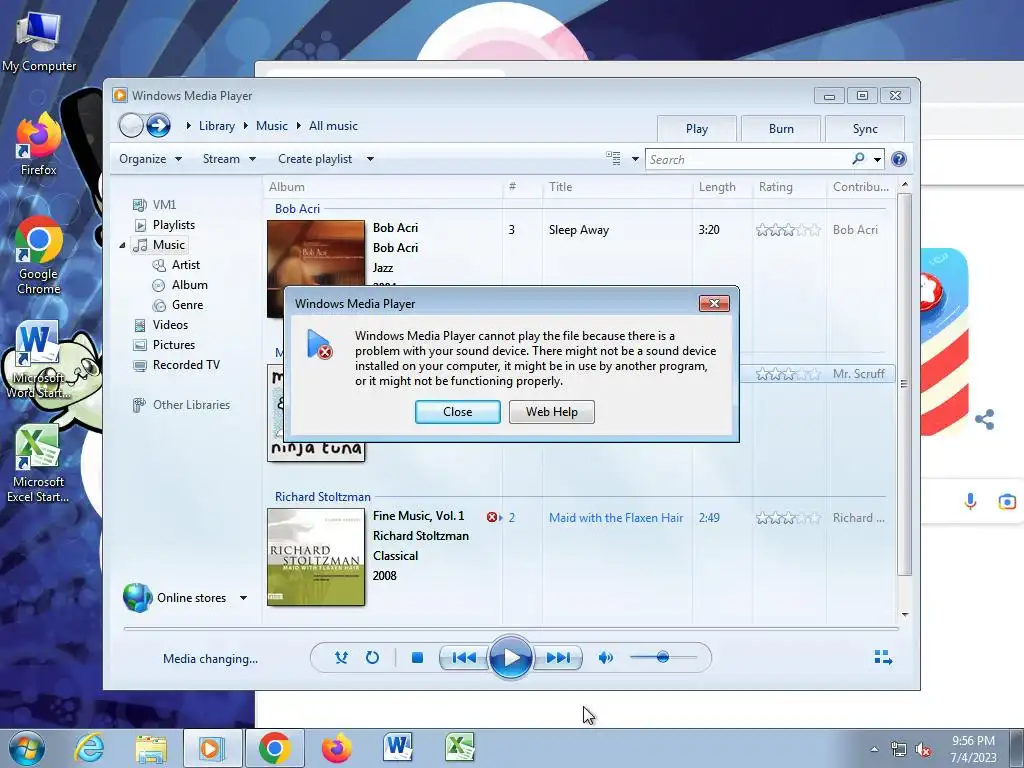Click the Back navigation arrow
The width and height of the screenshot is (1024, 768).
pyautogui.click(x=131, y=125)
